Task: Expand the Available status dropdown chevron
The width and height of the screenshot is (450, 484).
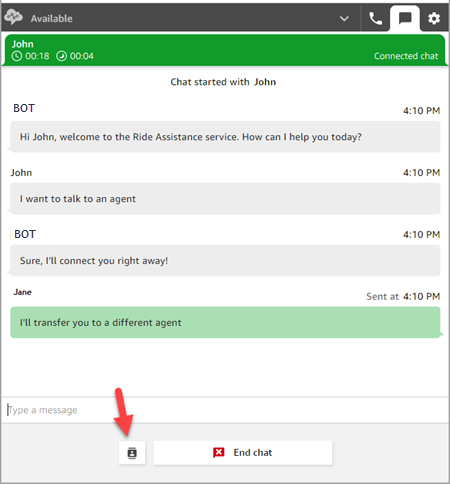Action: (344, 18)
